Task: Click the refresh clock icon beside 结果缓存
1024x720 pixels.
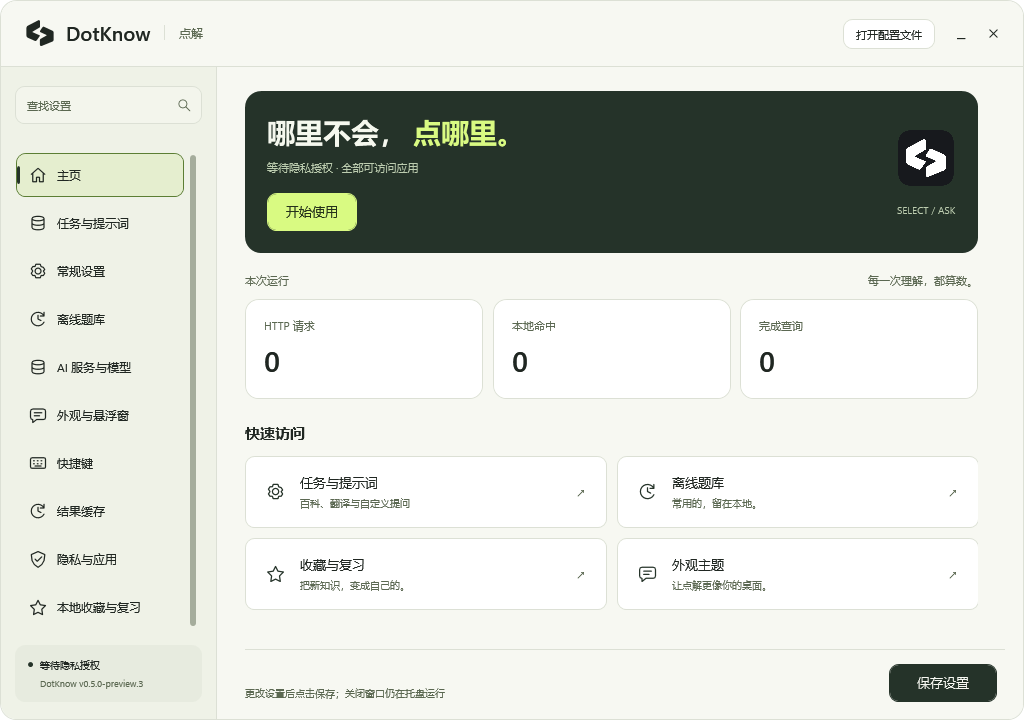Action: tap(38, 512)
